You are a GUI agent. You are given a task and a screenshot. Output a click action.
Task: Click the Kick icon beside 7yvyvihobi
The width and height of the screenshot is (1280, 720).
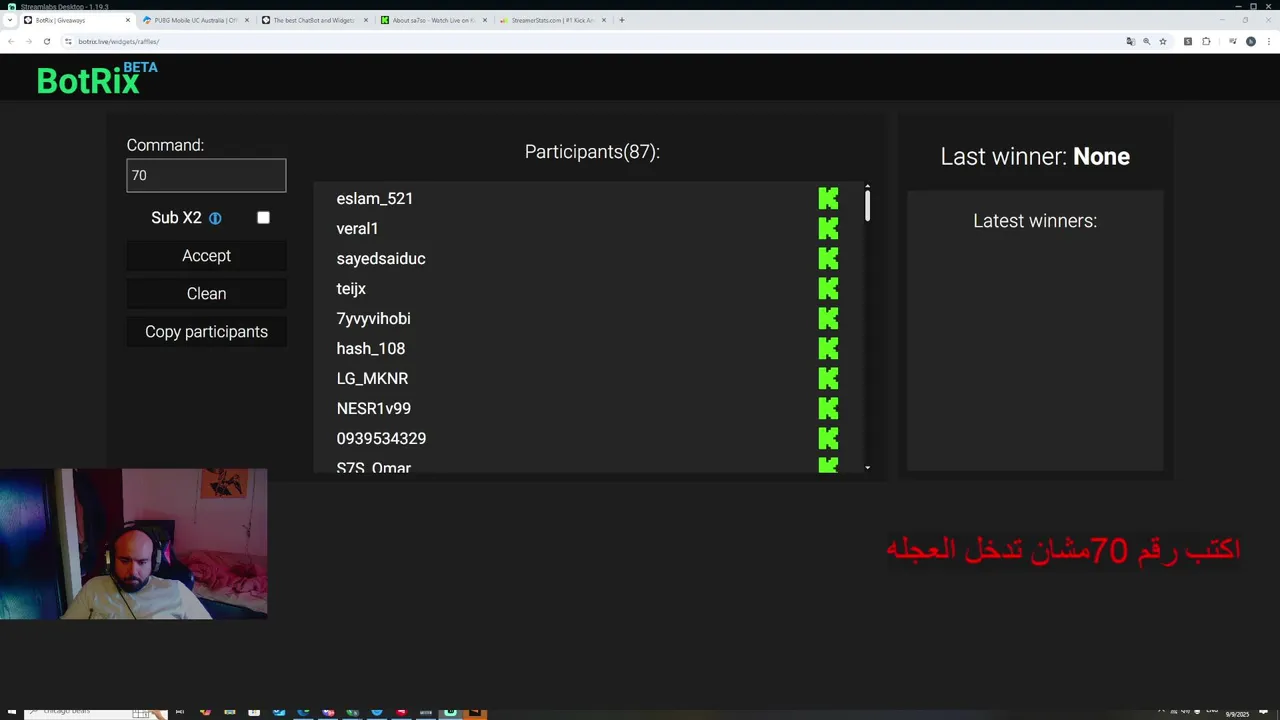point(828,318)
